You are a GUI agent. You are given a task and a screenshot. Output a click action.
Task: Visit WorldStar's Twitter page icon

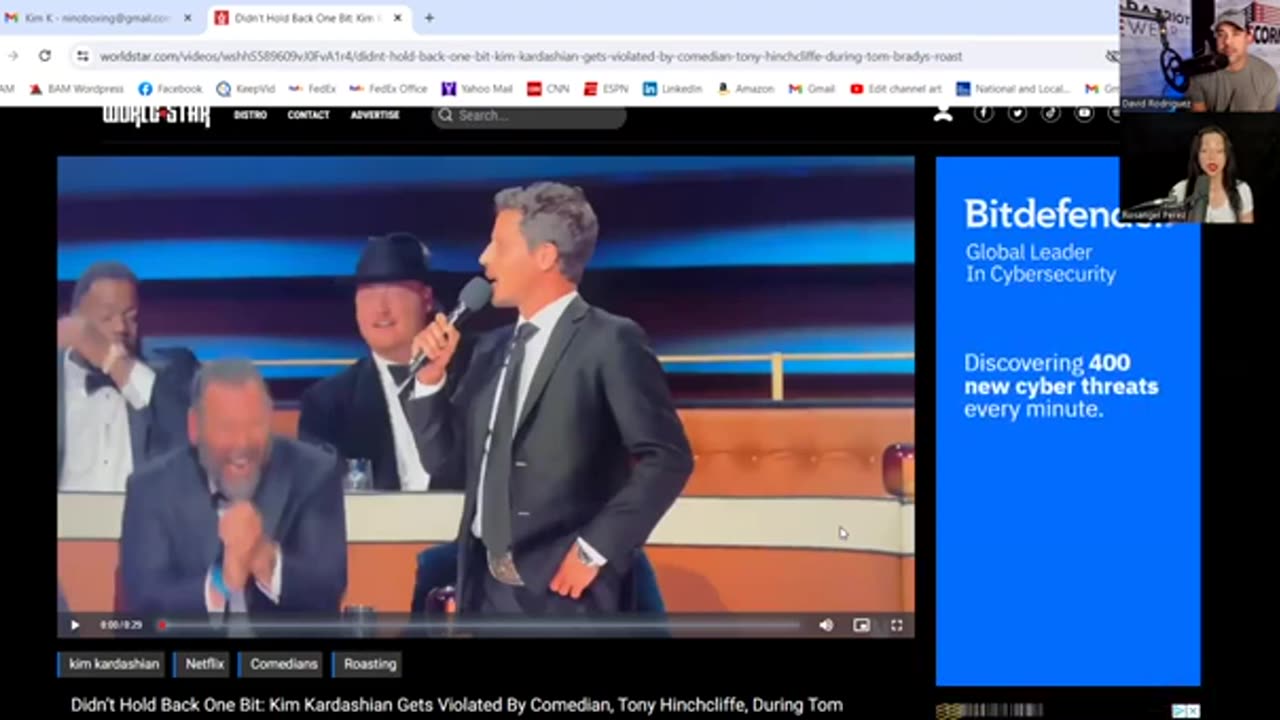[x=1017, y=114]
